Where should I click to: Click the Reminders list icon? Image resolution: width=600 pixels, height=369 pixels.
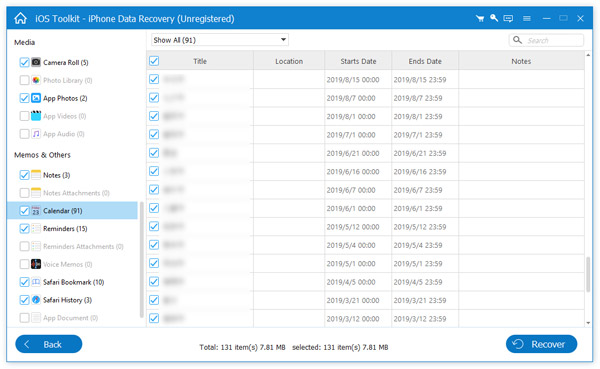[36, 229]
